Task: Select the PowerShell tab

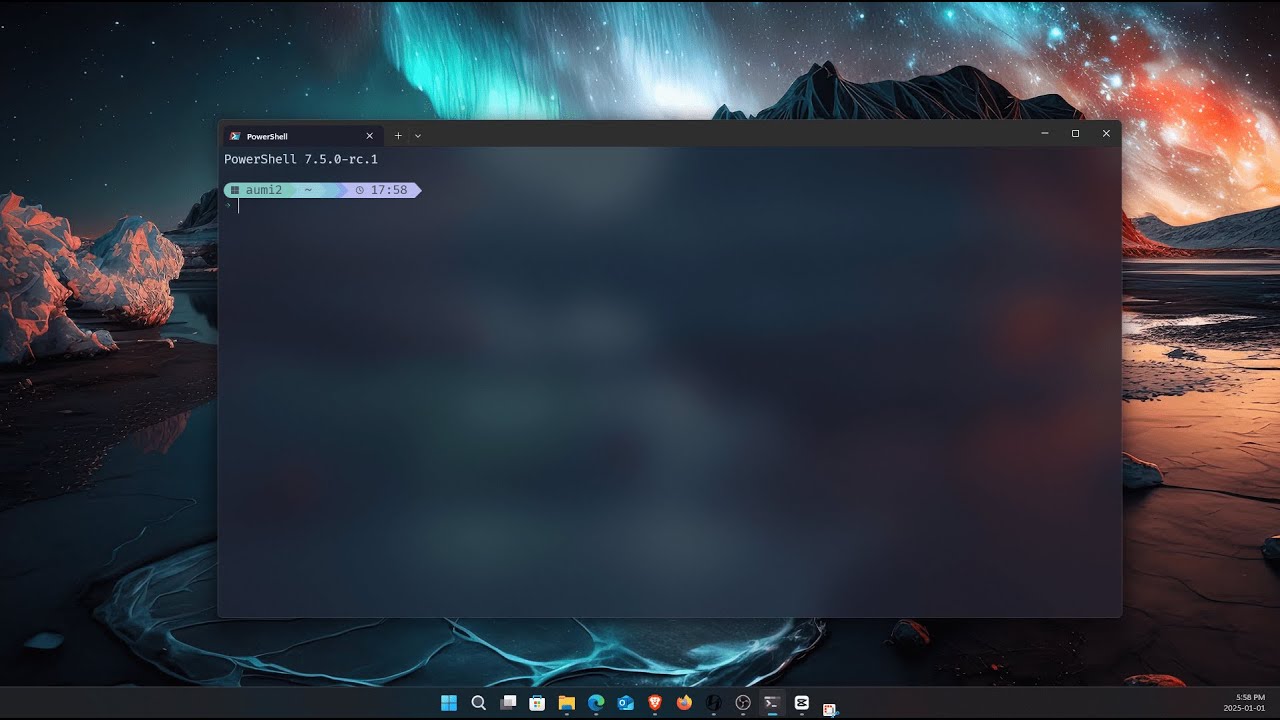Action: click(x=301, y=135)
